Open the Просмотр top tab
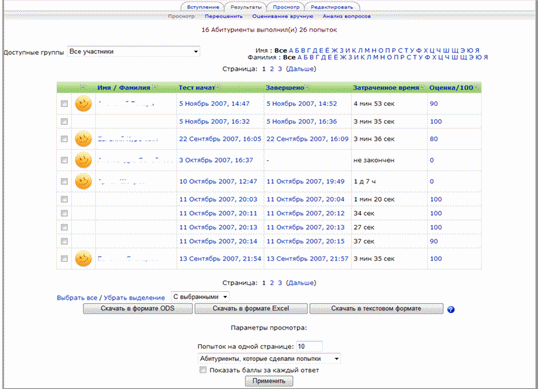This screenshot has height=390, width=539. (x=286, y=7)
